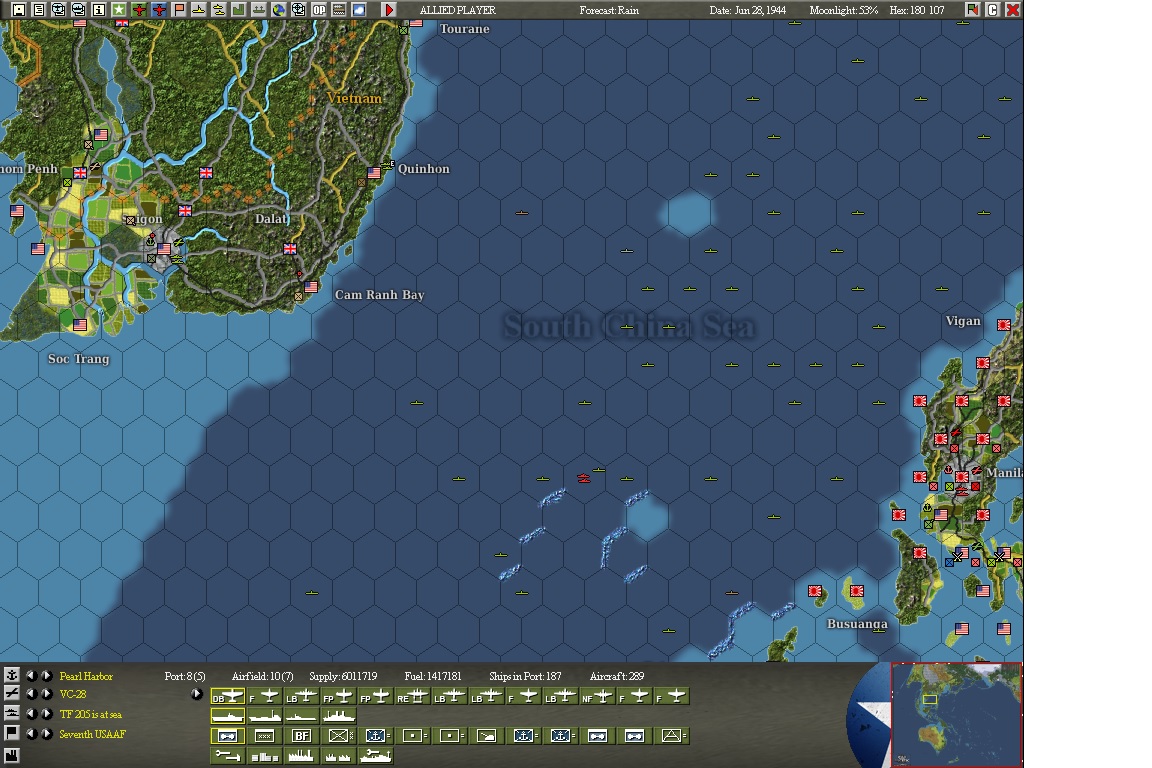Click the single yellow ship toolbar icon

coord(198,10)
